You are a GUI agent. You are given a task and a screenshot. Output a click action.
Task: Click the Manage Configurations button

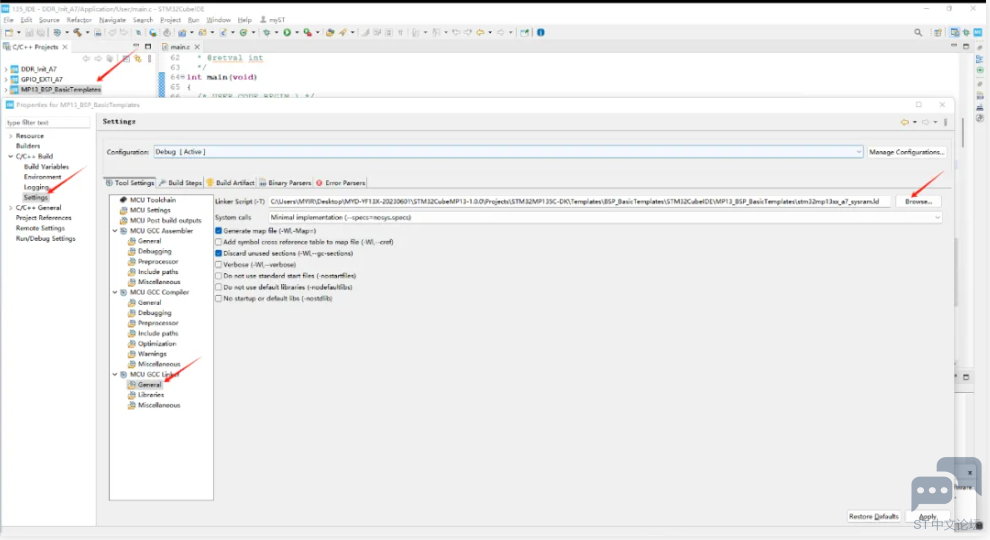907,152
